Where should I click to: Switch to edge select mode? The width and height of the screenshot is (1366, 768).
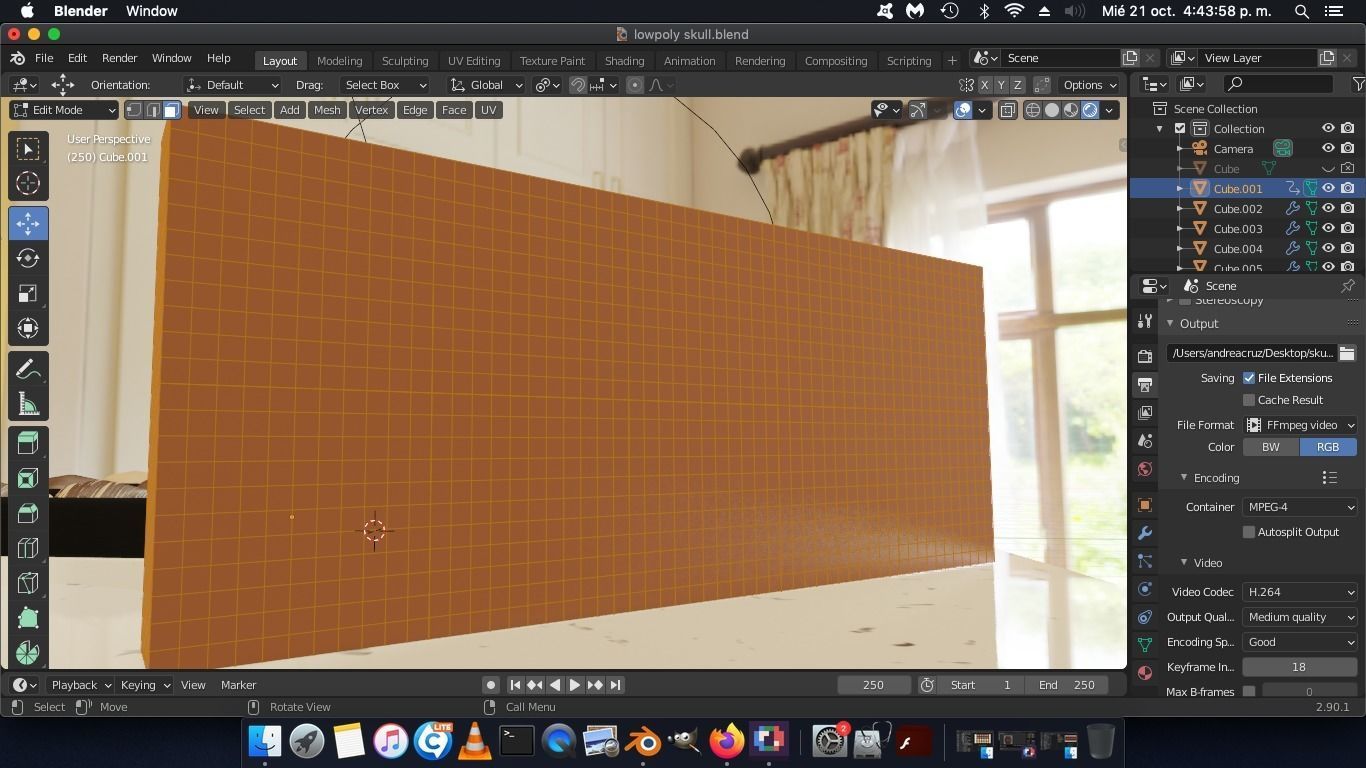coord(153,110)
